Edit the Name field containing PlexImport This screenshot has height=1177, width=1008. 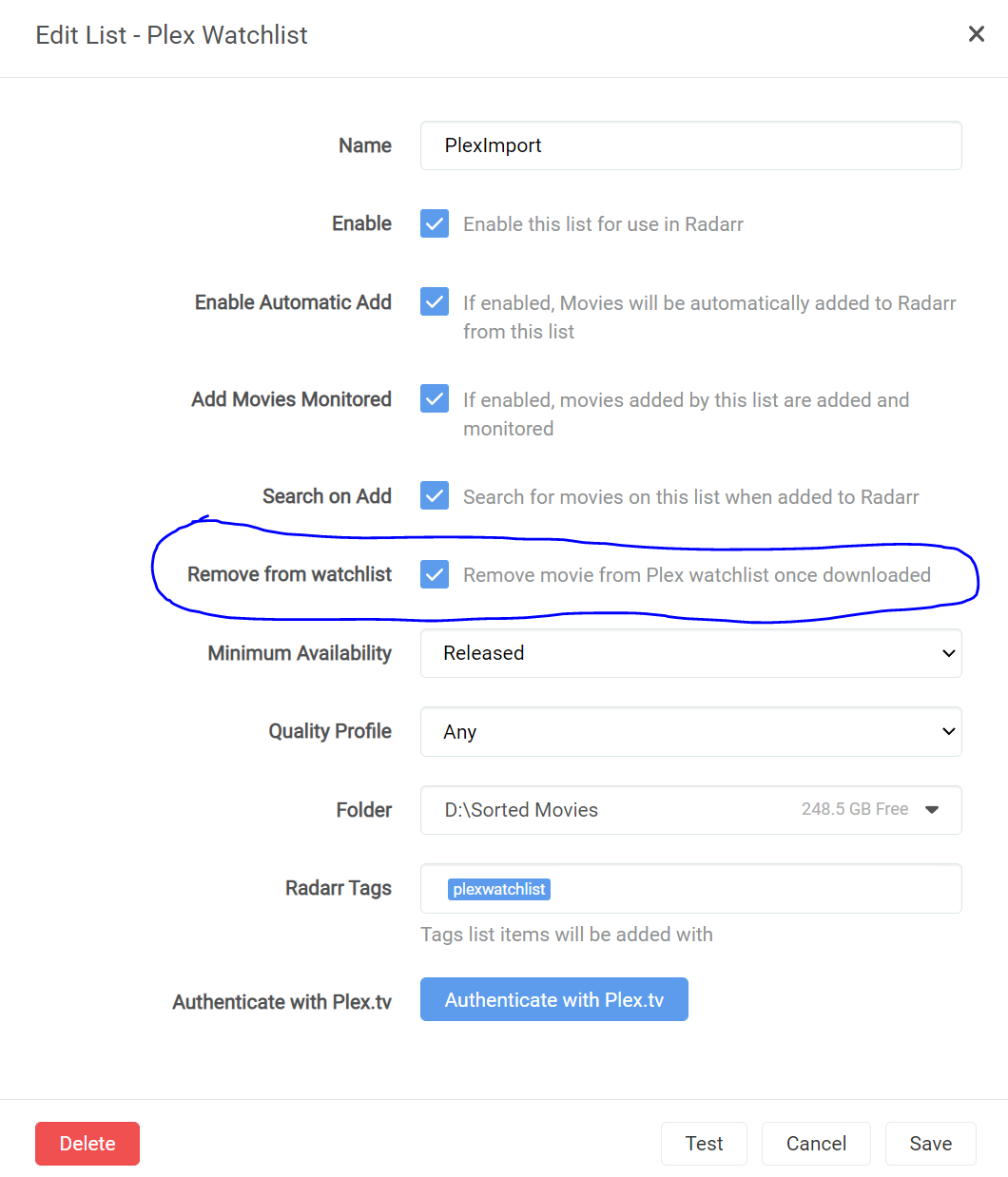[690, 145]
